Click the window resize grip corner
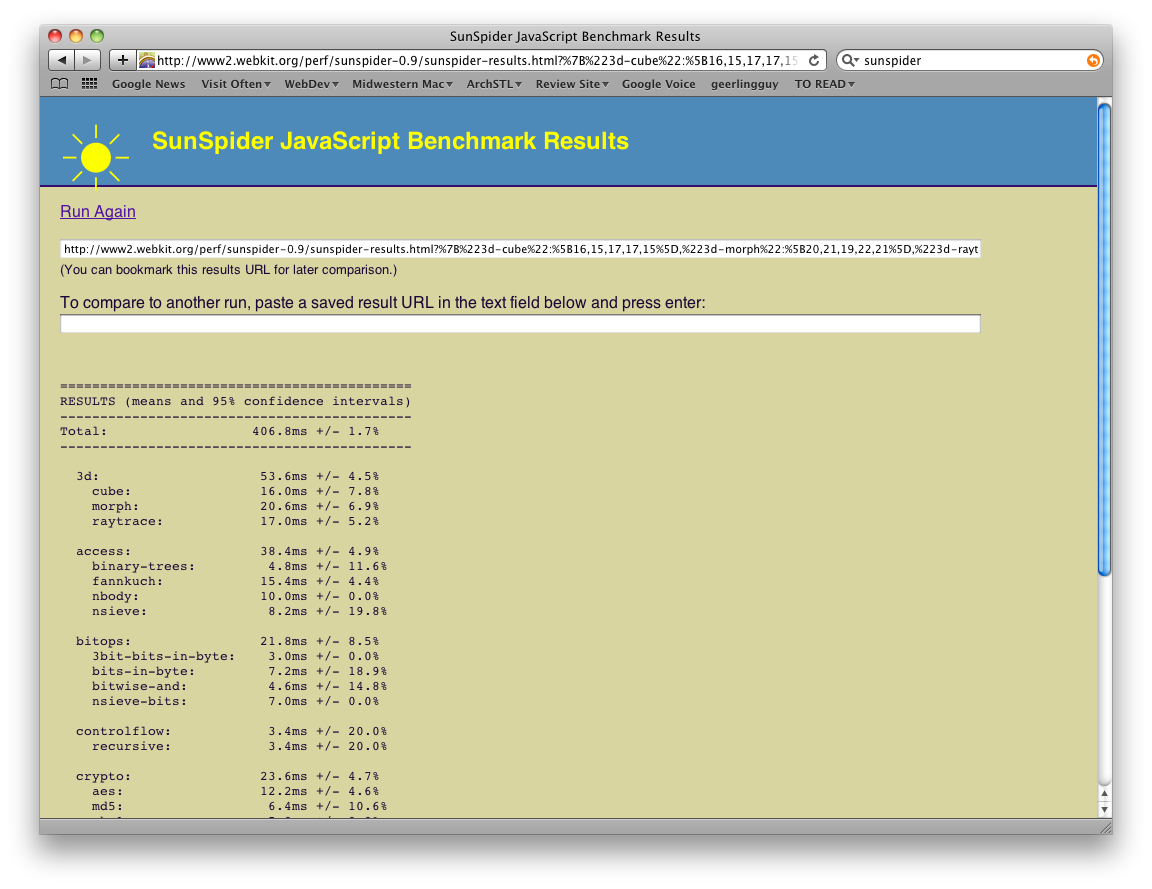The width and height of the screenshot is (1152, 889). pos(1105,827)
